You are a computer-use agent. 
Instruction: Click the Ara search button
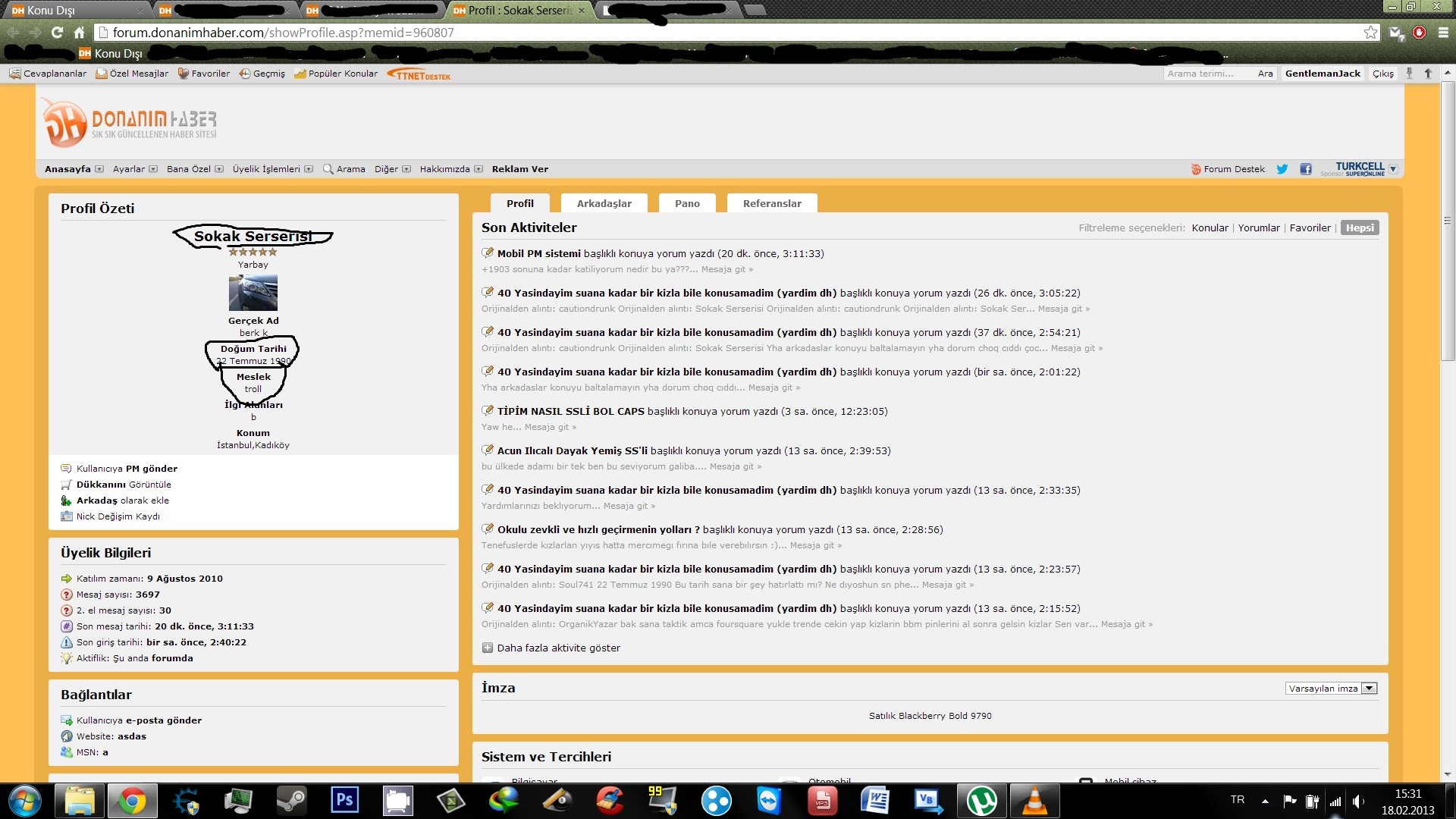(x=1265, y=74)
